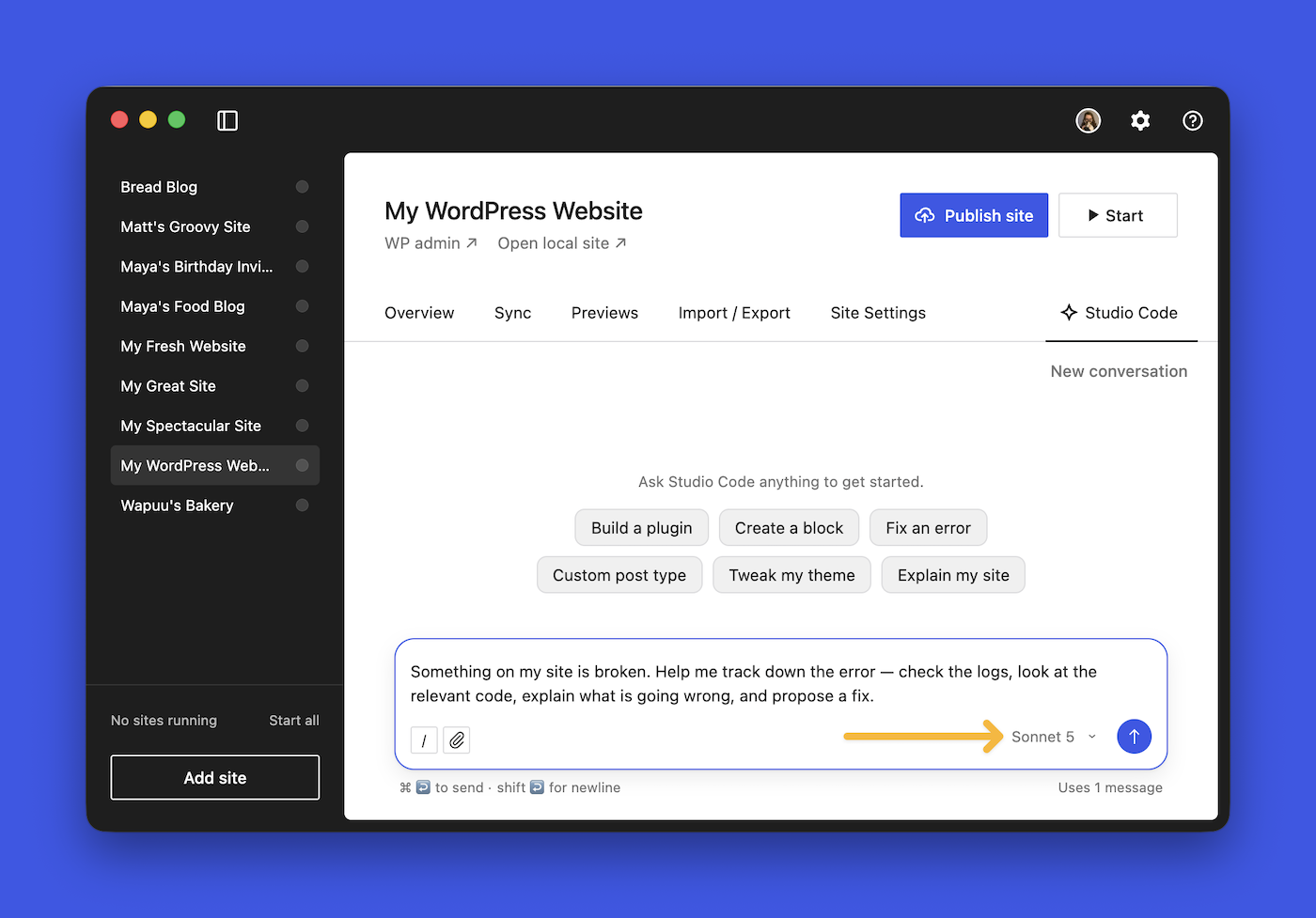The image size is (1316, 918).
Task: Attach a file with the paperclip icon
Action: pyautogui.click(x=457, y=740)
